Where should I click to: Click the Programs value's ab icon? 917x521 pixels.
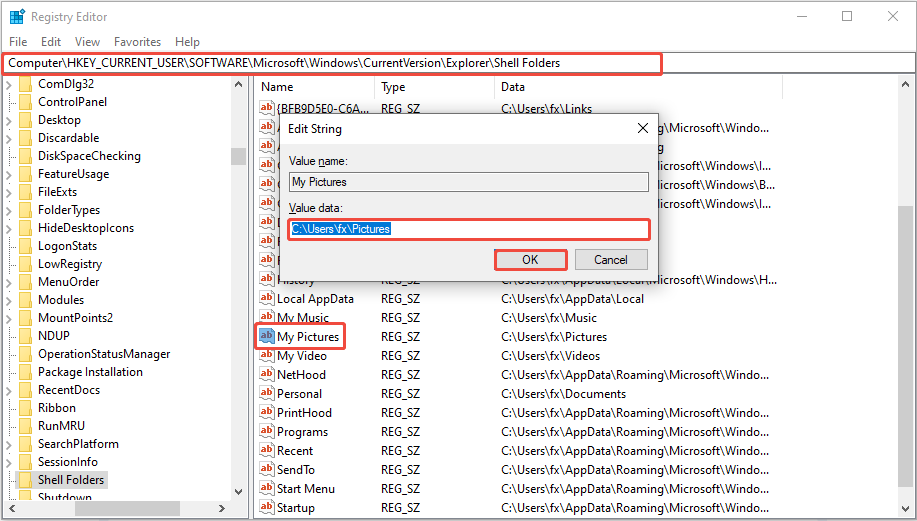coord(267,430)
